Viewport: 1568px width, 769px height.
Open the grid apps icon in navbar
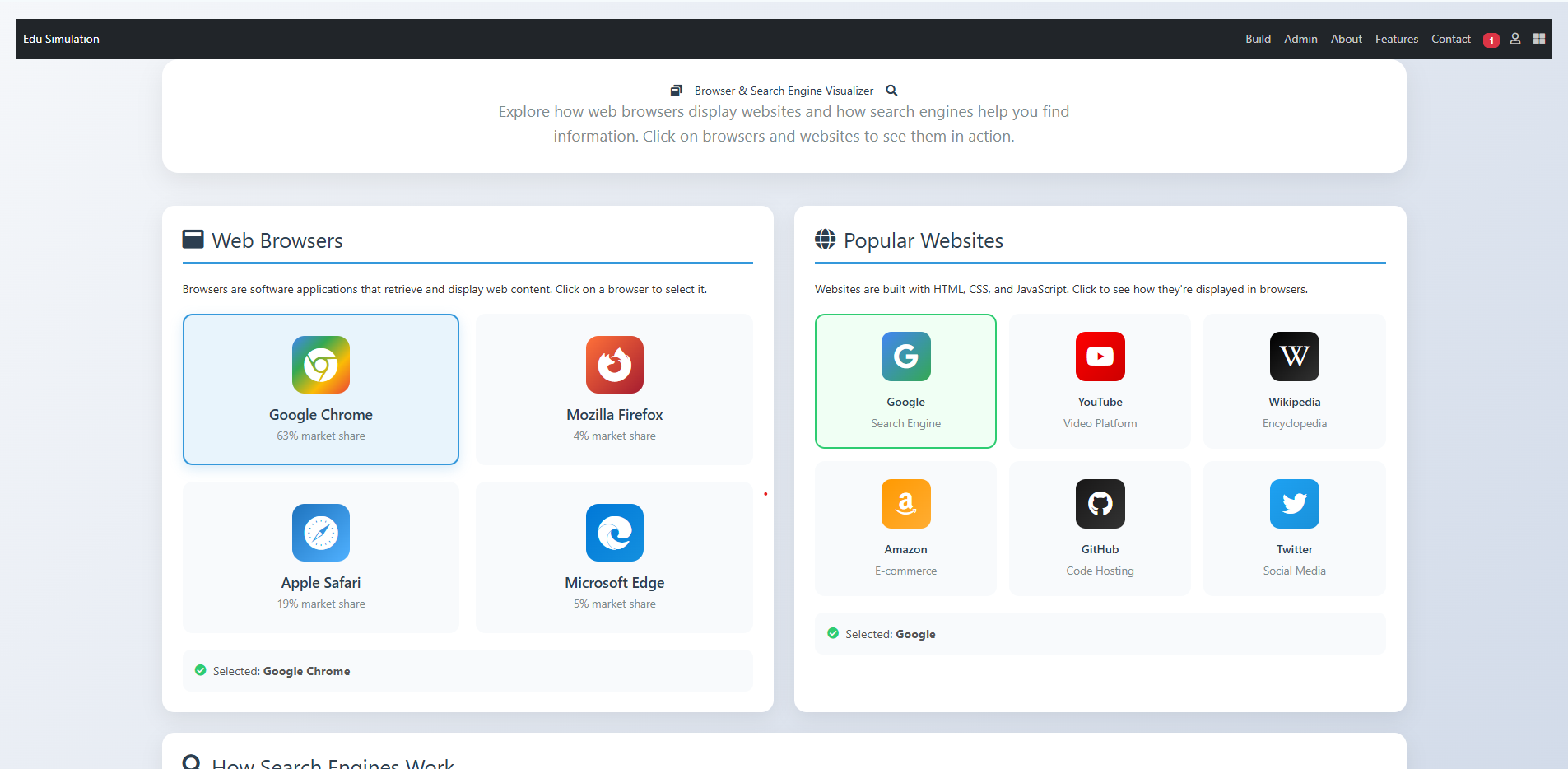1539,39
